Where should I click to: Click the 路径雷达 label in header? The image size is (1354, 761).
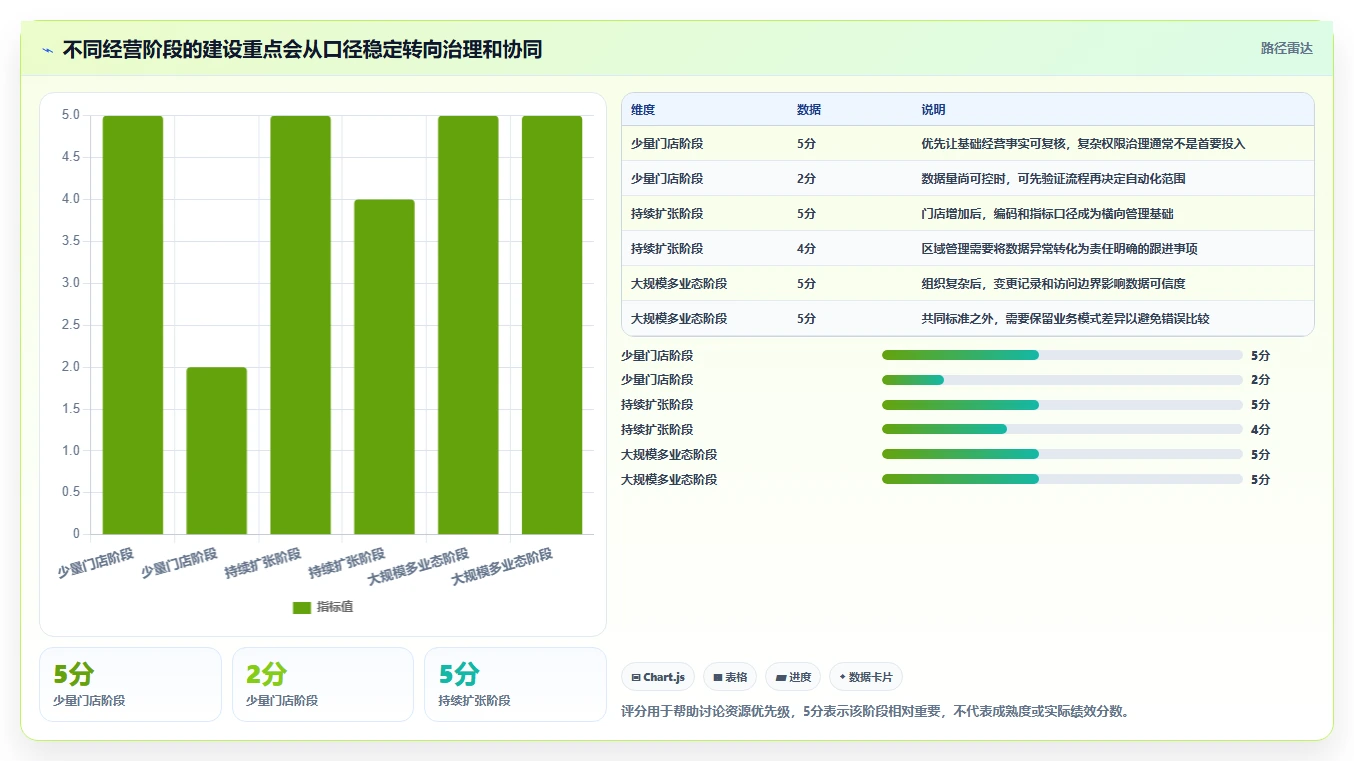(x=1286, y=48)
